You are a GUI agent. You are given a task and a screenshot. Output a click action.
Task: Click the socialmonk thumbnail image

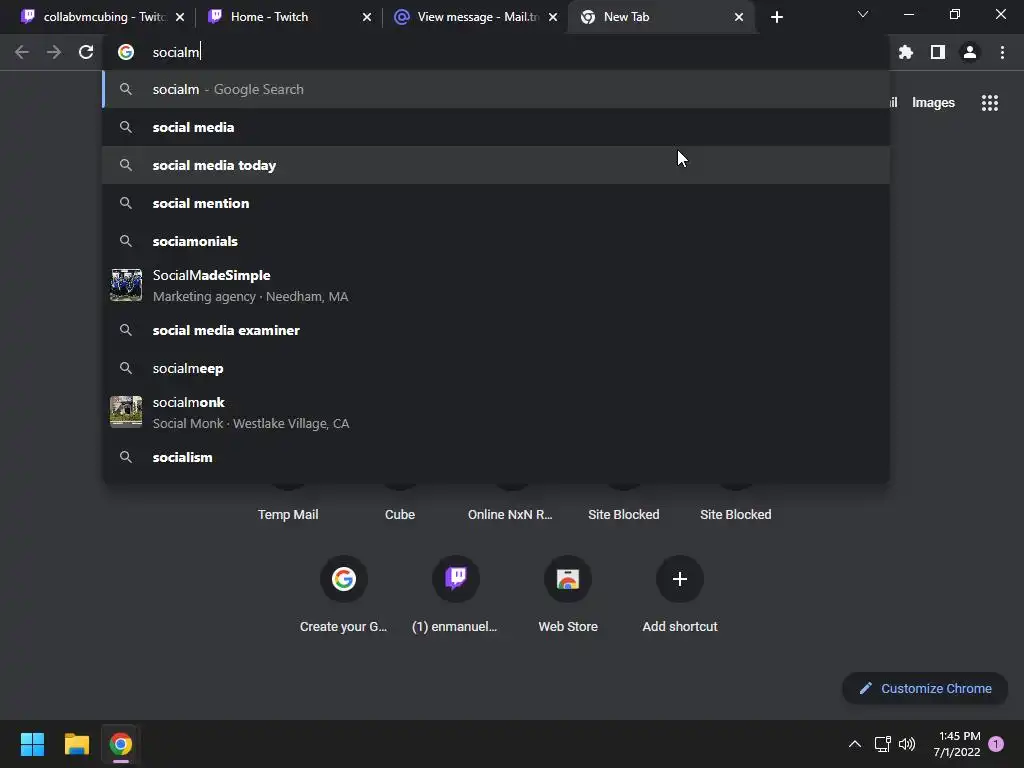(x=126, y=412)
